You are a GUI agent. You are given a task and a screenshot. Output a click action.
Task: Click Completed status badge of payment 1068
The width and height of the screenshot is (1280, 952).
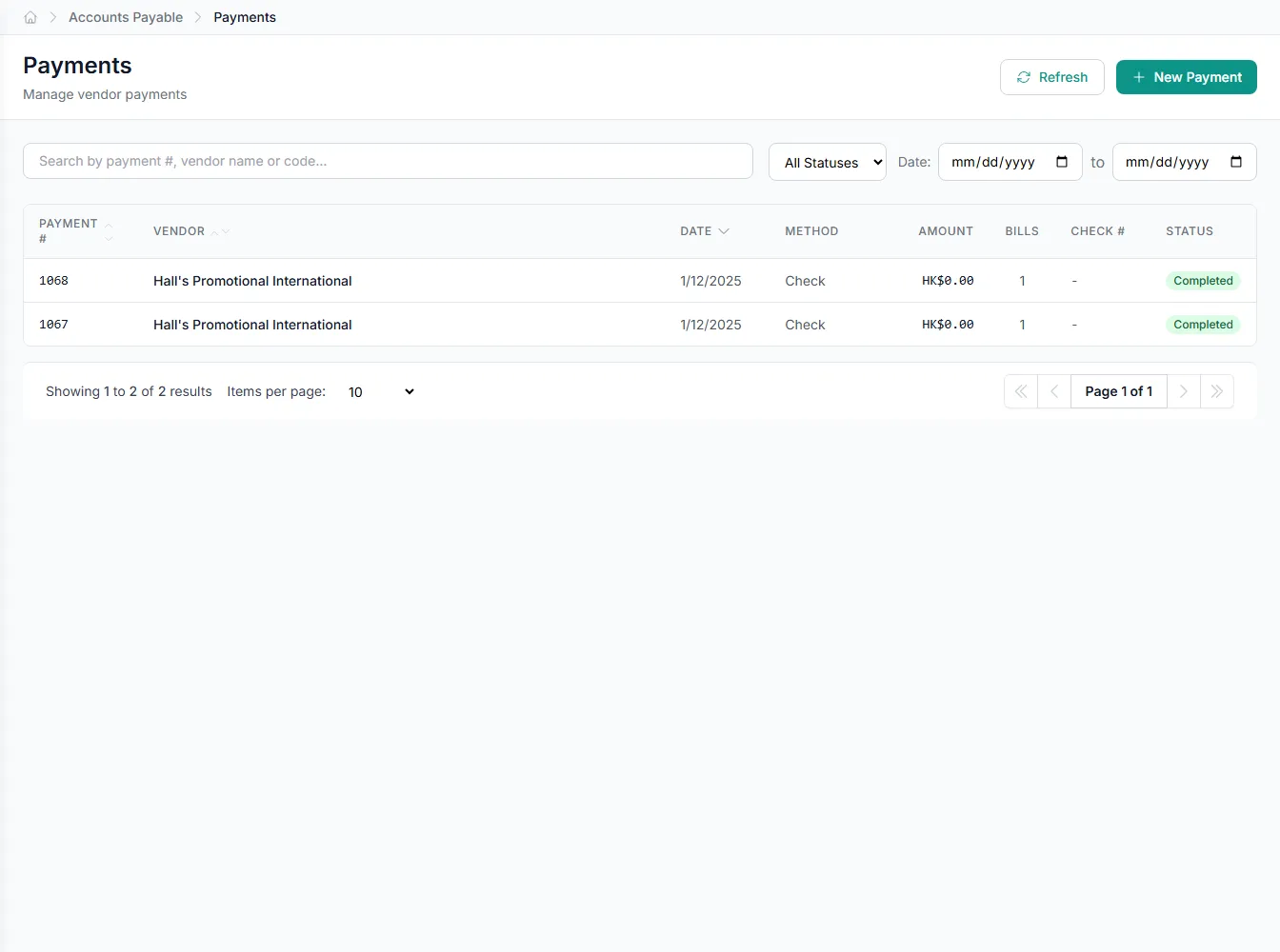1203,281
